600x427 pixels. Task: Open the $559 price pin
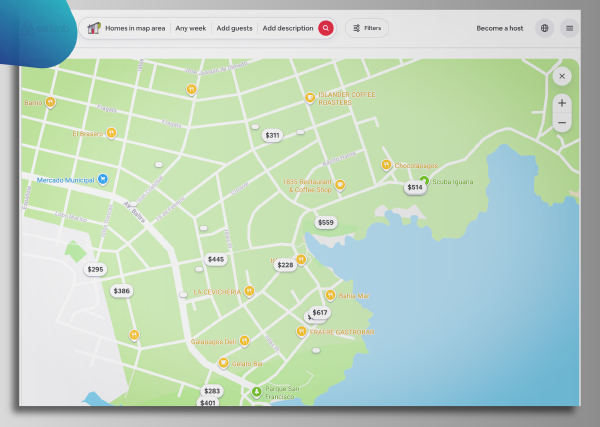[x=326, y=222]
